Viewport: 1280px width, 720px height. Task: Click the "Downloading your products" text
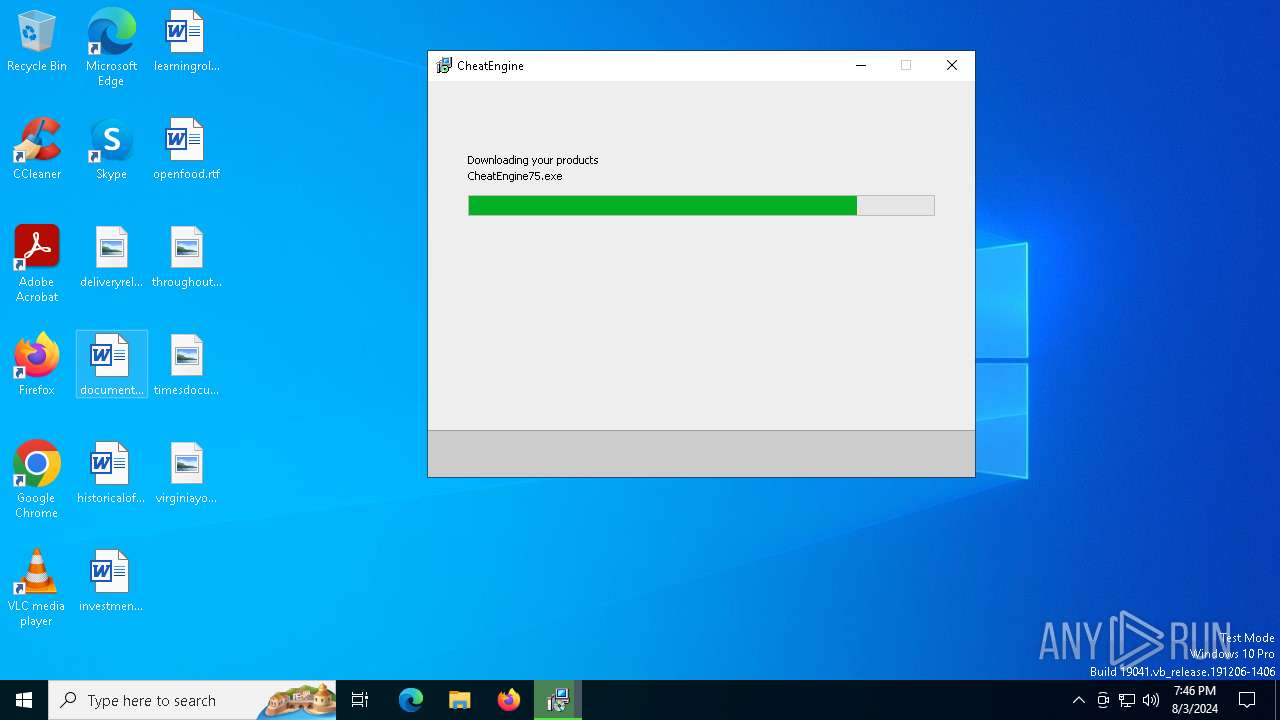(533, 160)
